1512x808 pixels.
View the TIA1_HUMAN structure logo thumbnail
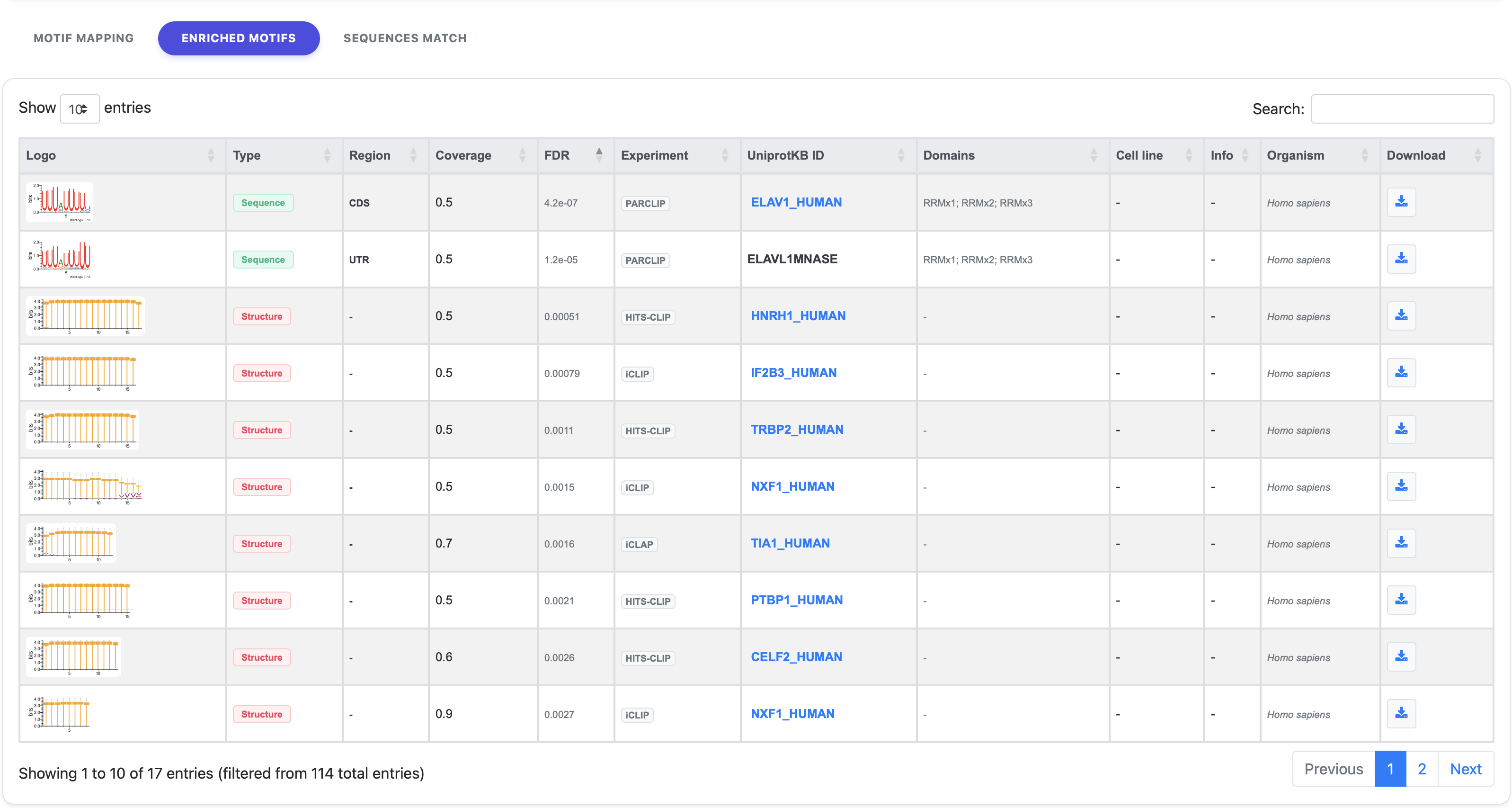[71, 543]
